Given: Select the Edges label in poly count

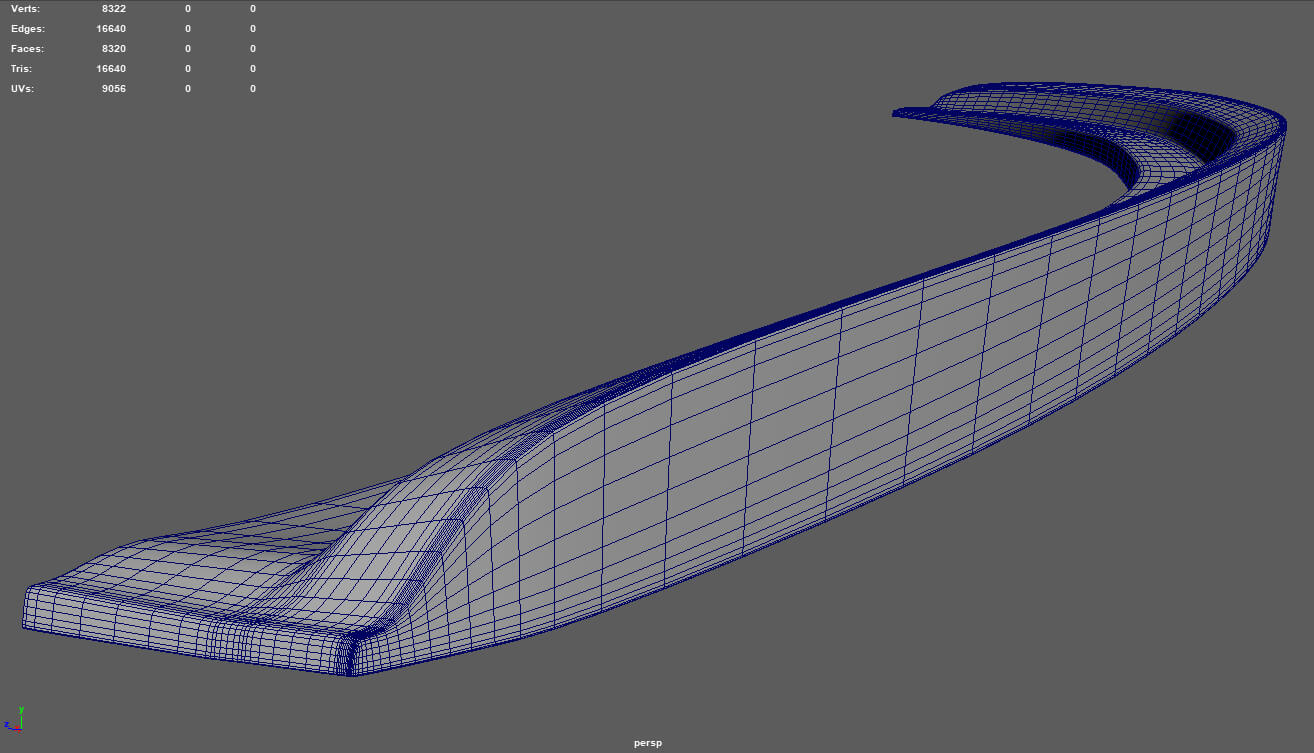Looking at the screenshot, I should point(28,29).
